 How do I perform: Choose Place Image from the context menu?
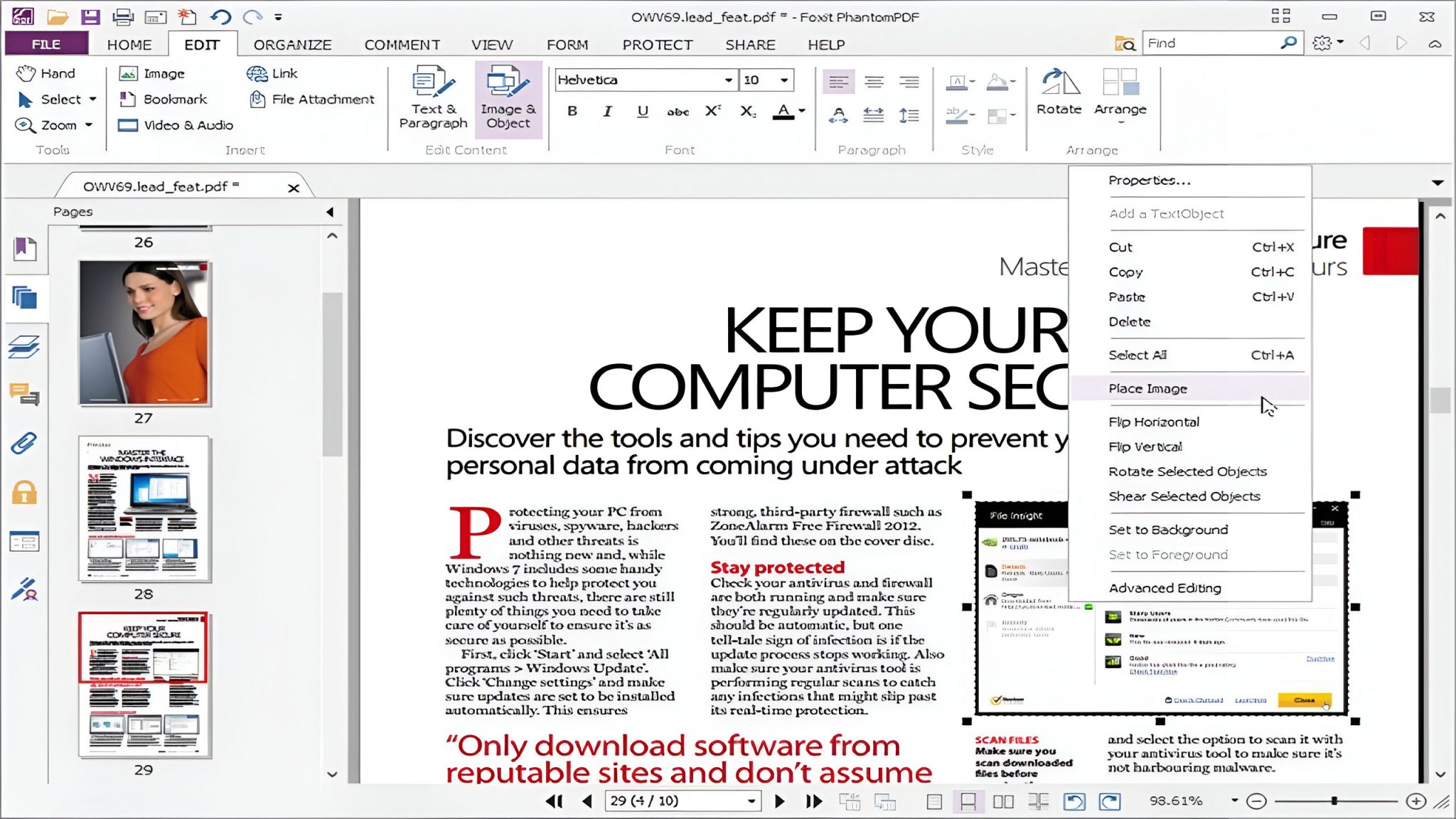pos(1147,389)
